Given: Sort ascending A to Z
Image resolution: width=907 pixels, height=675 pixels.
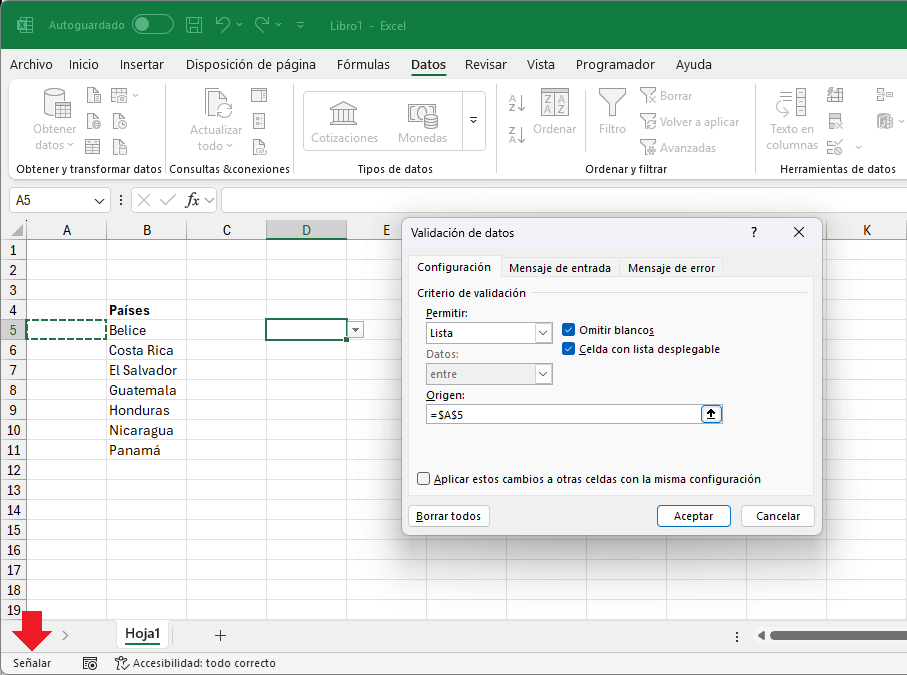Looking at the screenshot, I should 517,103.
